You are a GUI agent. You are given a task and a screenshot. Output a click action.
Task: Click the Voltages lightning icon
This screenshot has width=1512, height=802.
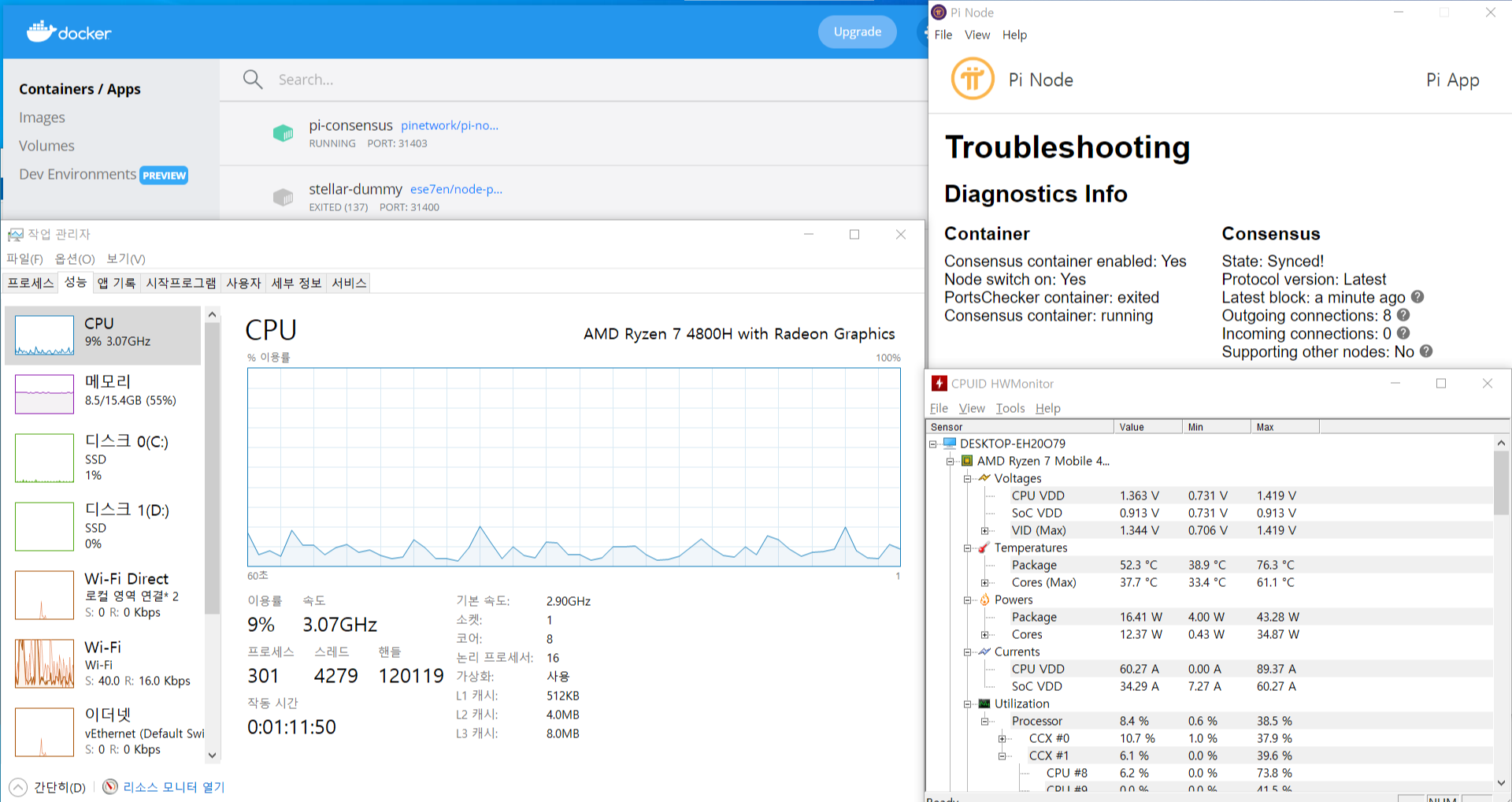pos(984,477)
